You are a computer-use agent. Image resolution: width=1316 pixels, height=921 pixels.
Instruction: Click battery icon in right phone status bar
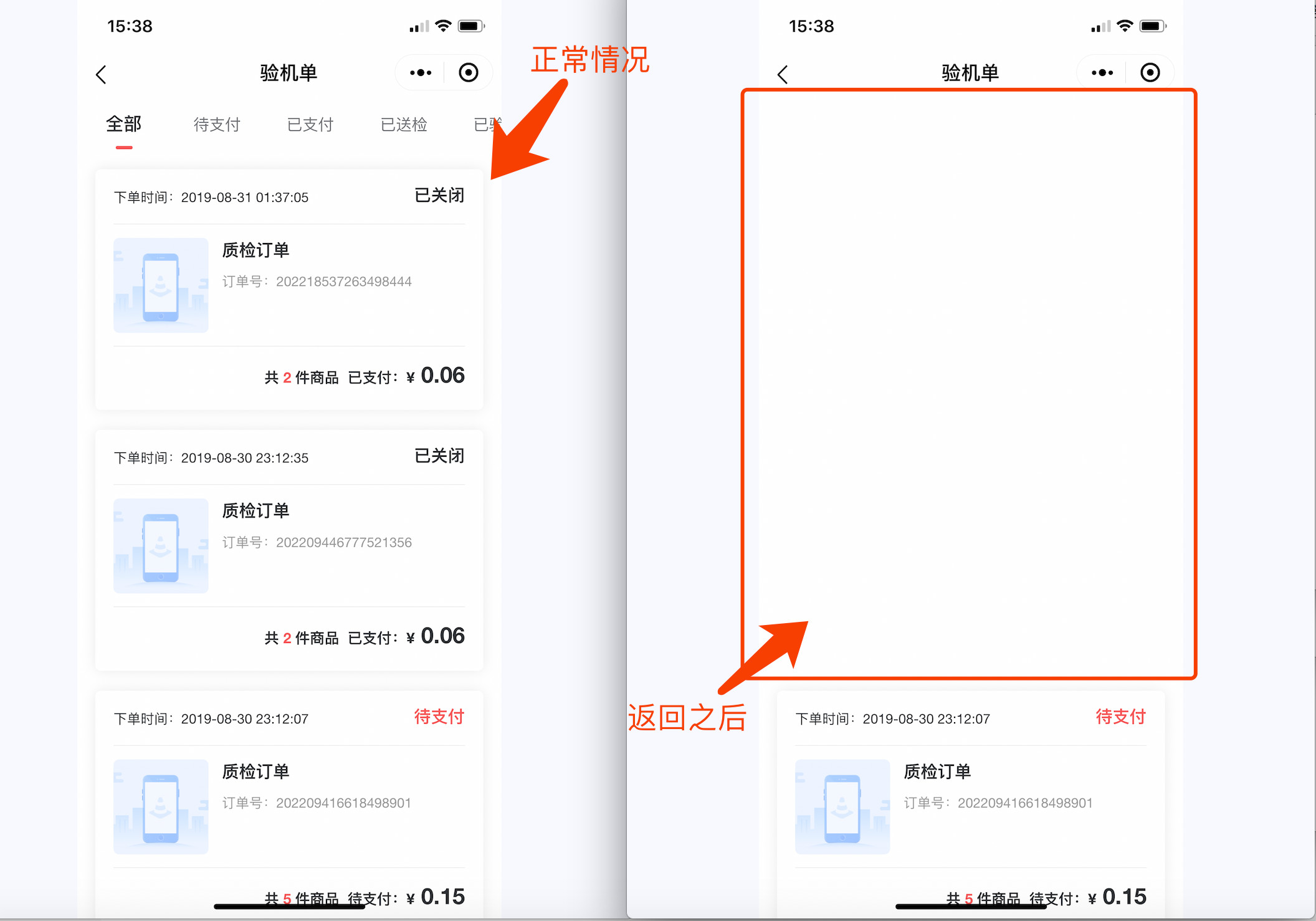[x=1152, y=26]
